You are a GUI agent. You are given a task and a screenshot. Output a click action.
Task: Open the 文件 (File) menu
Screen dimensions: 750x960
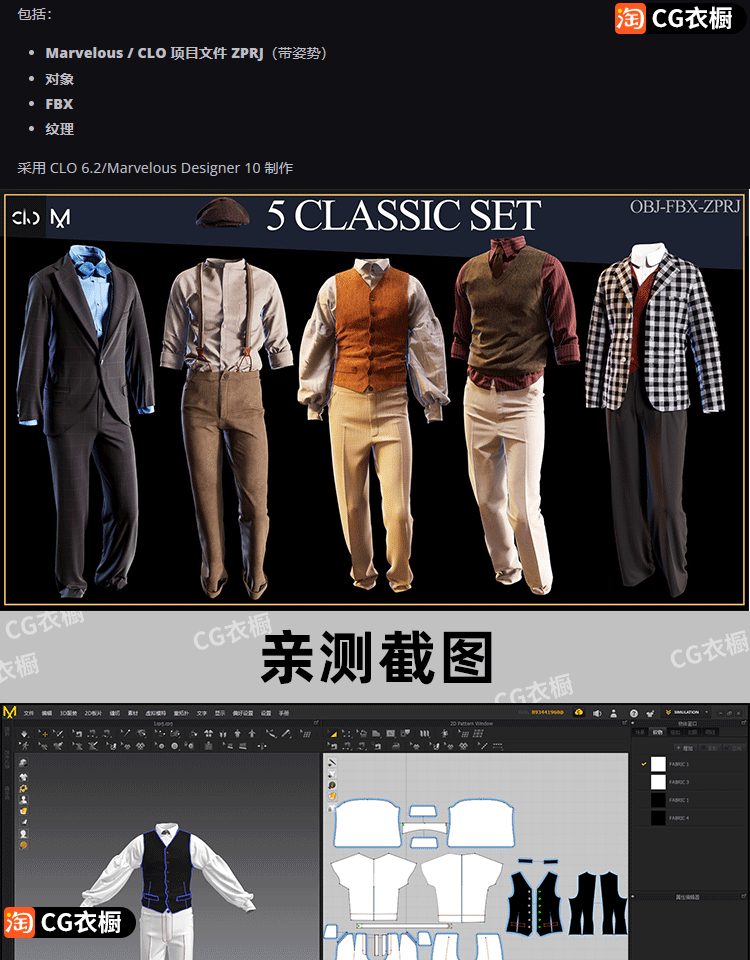click(x=29, y=713)
